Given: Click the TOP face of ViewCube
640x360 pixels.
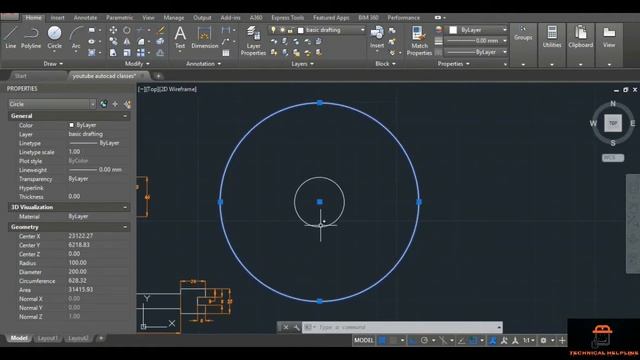Looking at the screenshot, I should tap(613, 123).
